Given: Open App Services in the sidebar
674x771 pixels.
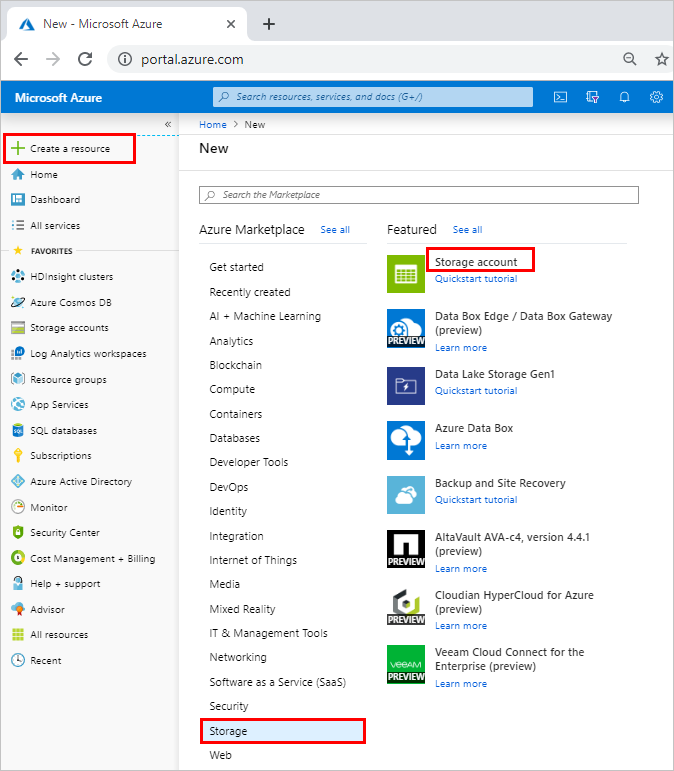Looking at the screenshot, I should click(59, 405).
